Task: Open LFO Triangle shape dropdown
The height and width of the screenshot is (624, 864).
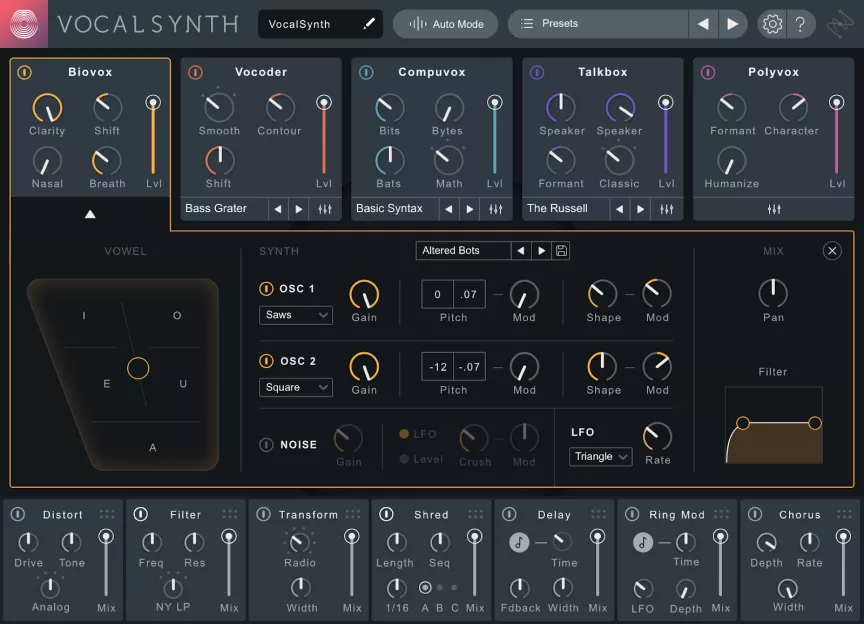Action: click(600, 456)
